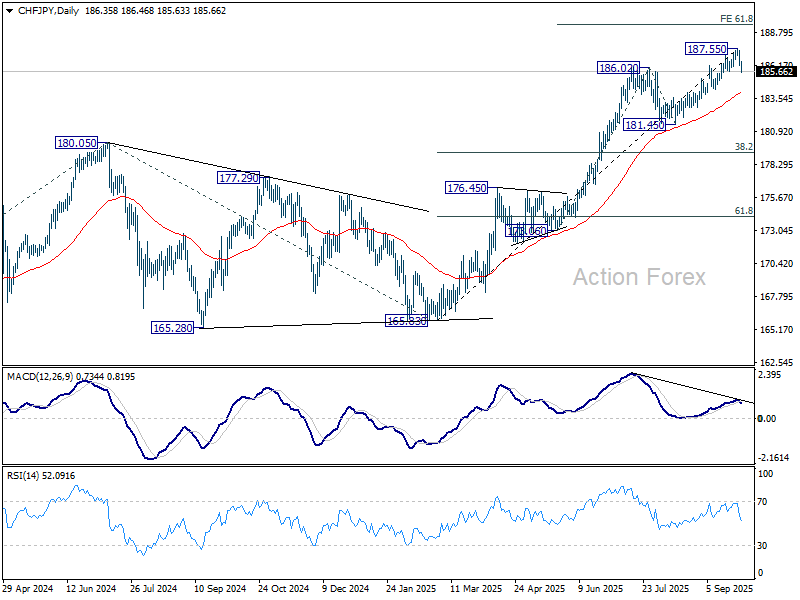800x600 pixels.
Task: Open the chart menu triangle beside CHFJPY
Action: tap(9, 11)
